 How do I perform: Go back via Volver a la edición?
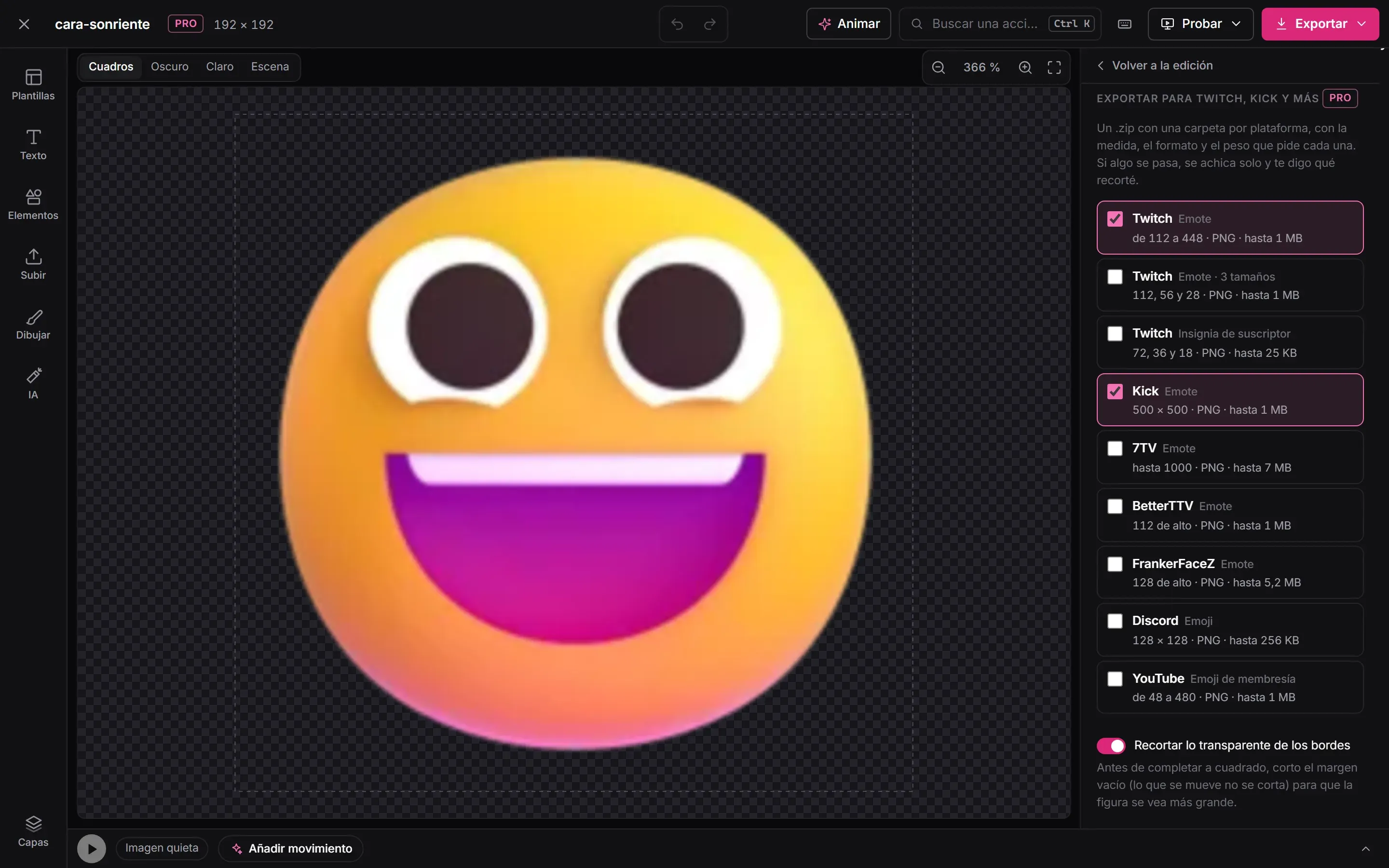[x=1155, y=66]
